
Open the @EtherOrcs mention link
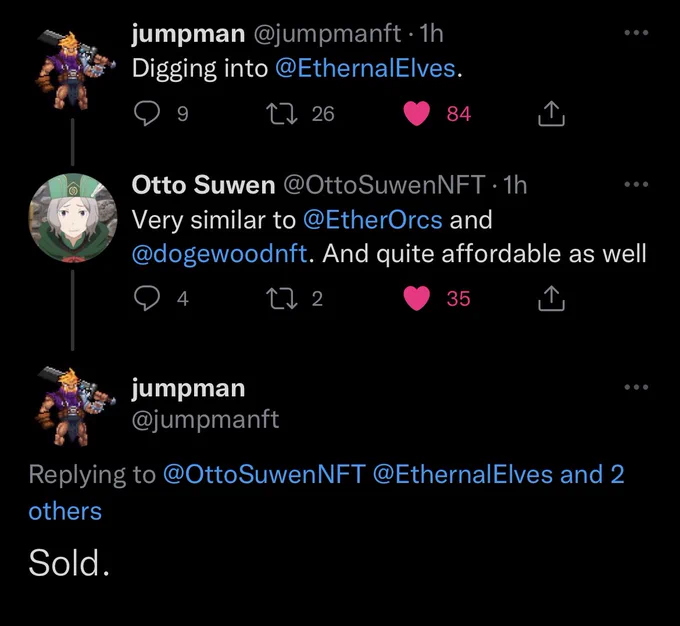click(373, 220)
